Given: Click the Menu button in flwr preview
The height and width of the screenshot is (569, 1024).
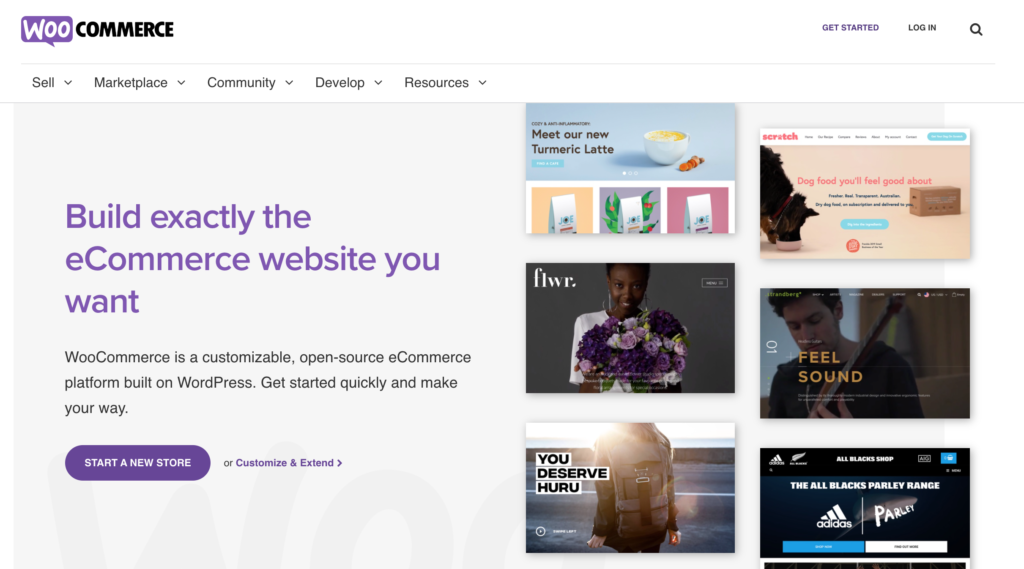Looking at the screenshot, I should (x=714, y=283).
